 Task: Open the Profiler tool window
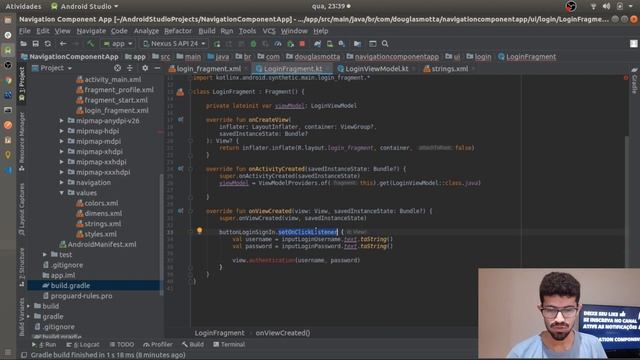(158, 345)
